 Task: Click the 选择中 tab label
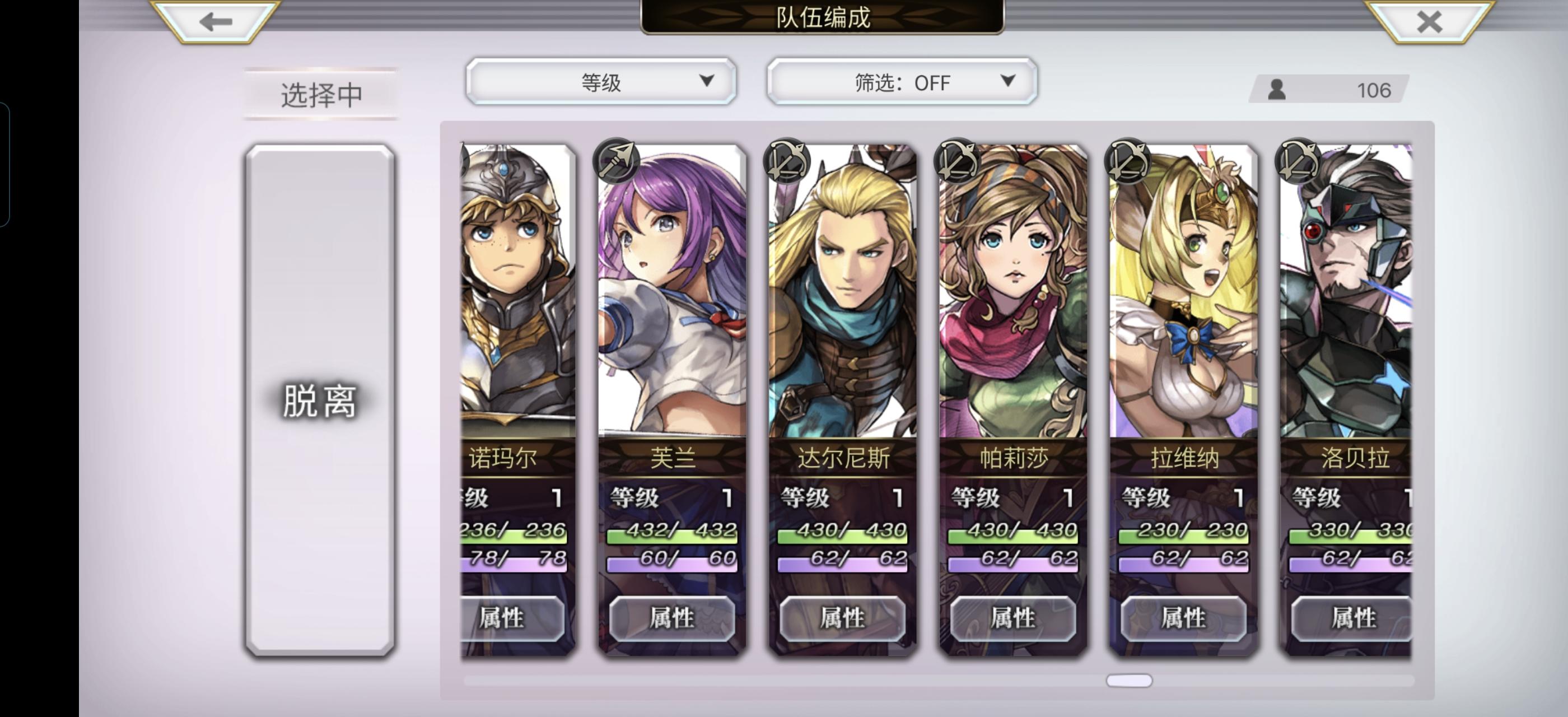tap(321, 94)
